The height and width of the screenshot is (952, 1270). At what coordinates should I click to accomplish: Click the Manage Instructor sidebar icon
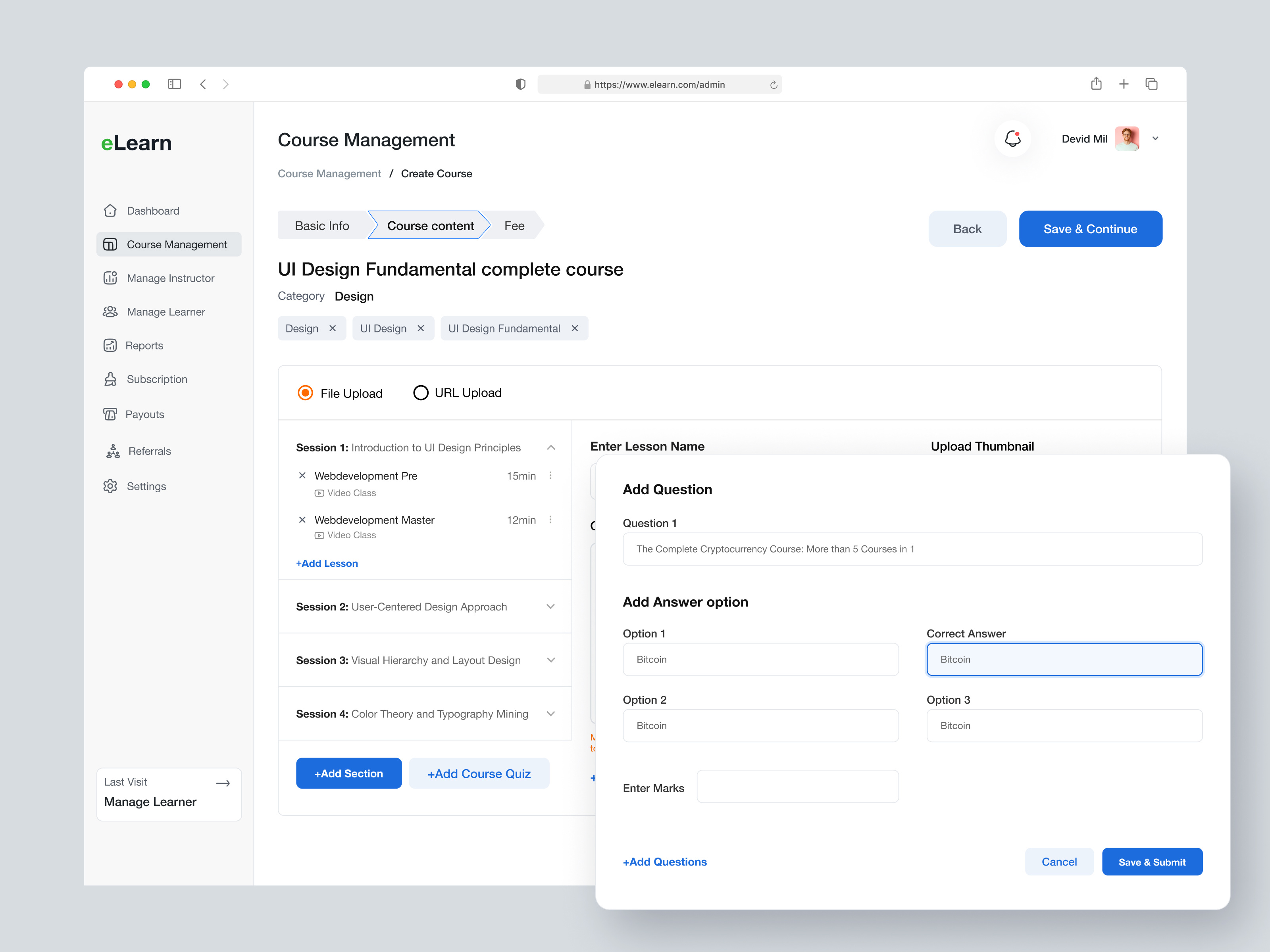coord(110,278)
